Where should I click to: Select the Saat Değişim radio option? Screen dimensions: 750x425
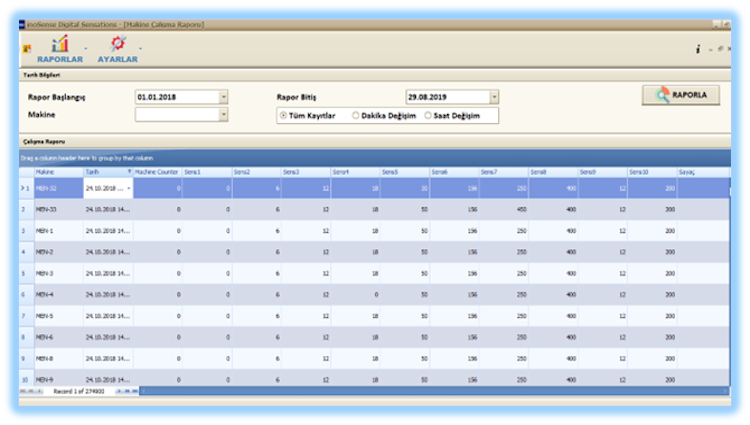tap(428, 116)
